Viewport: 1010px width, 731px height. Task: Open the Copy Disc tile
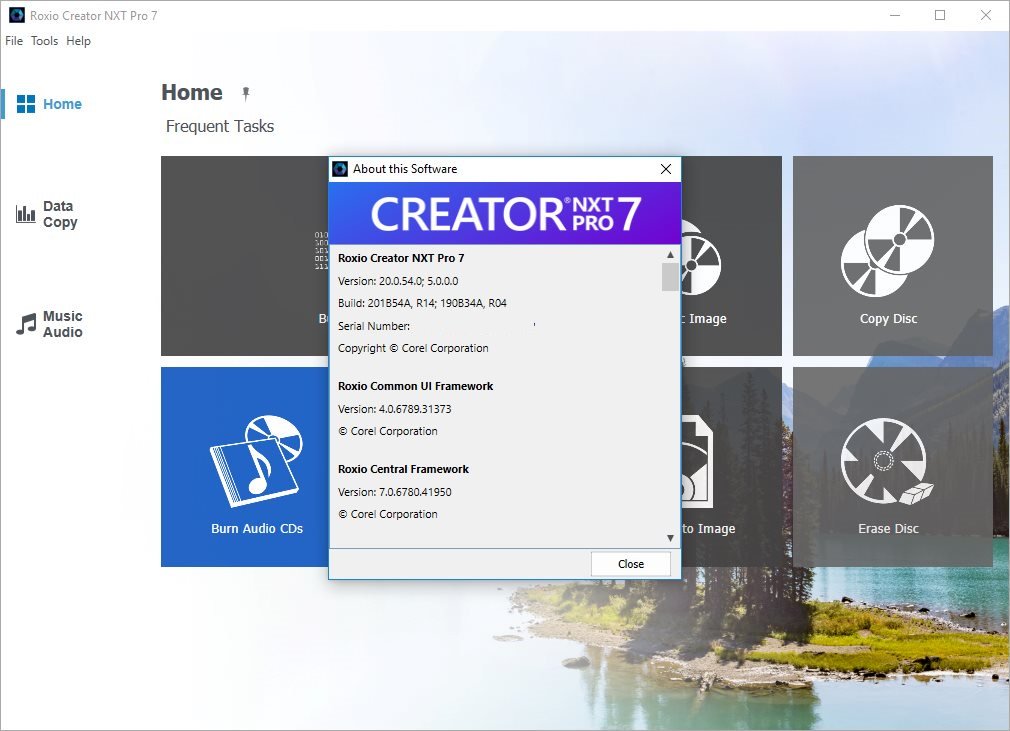click(x=892, y=256)
